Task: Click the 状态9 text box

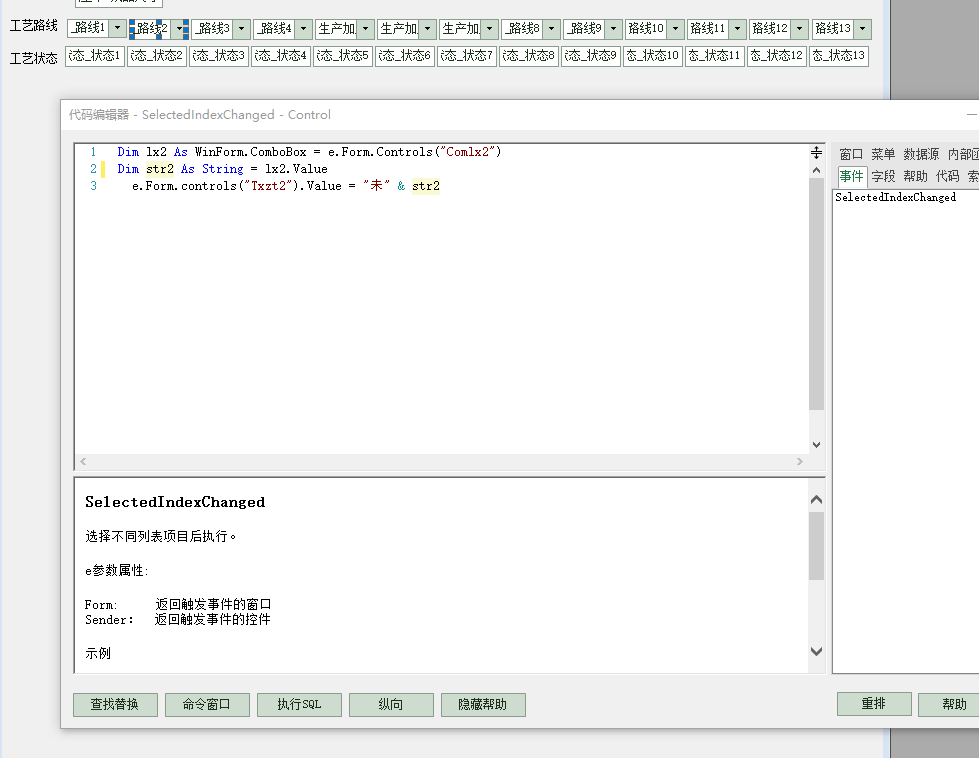Action: coord(591,56)
